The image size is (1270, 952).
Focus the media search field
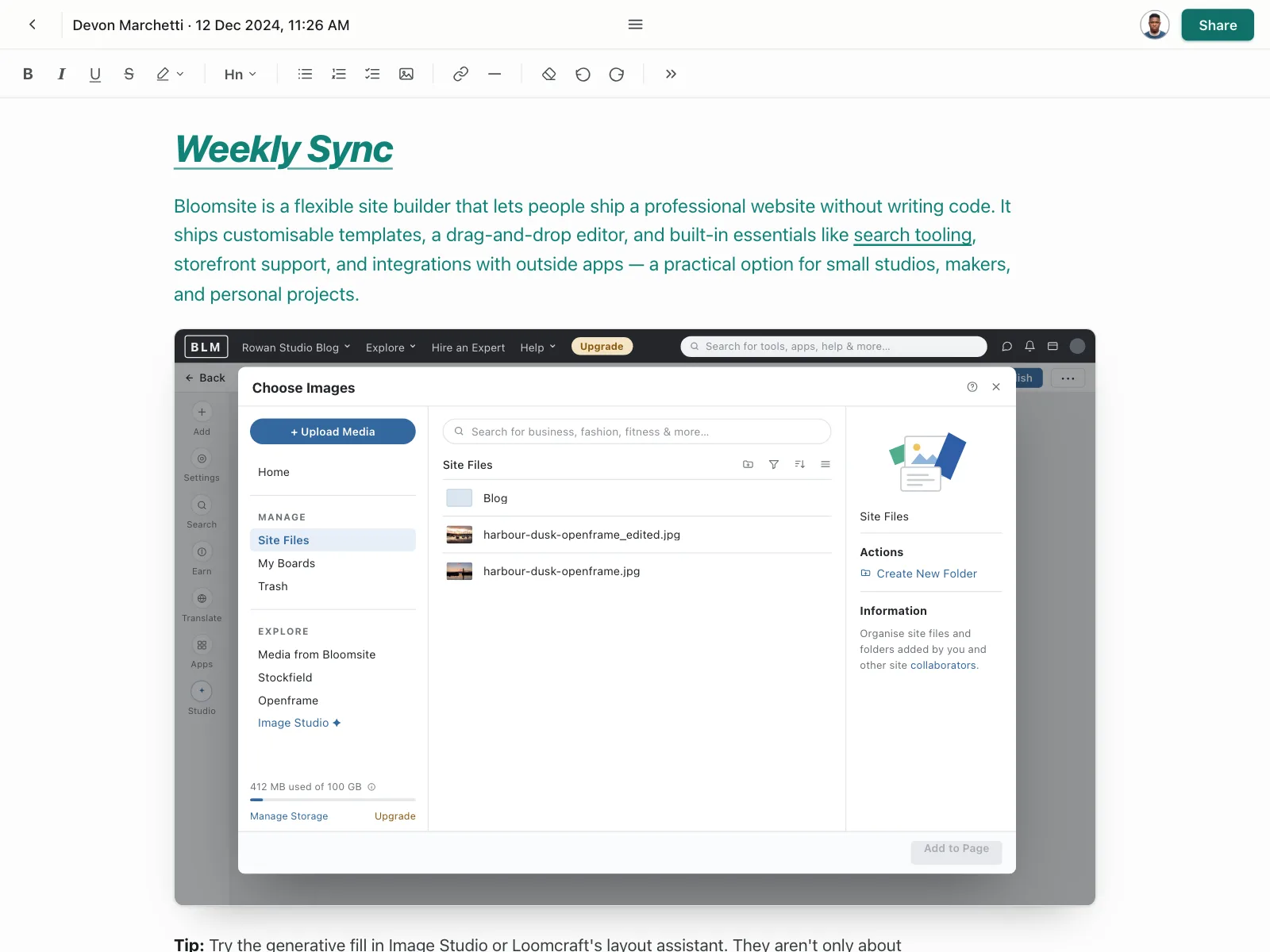click(x=637, y=432)
